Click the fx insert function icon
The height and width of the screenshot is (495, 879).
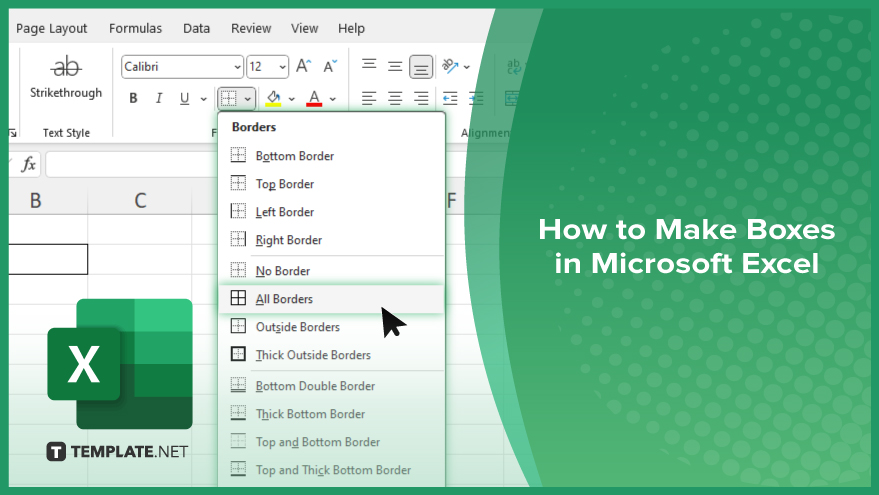tap(28, 164)
